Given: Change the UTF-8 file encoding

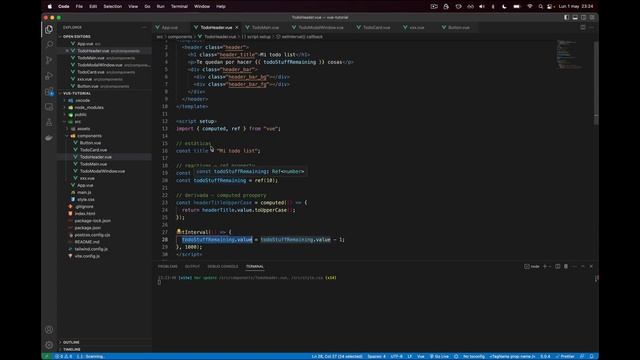Looking at the screenshot, I should coord(396,356).
